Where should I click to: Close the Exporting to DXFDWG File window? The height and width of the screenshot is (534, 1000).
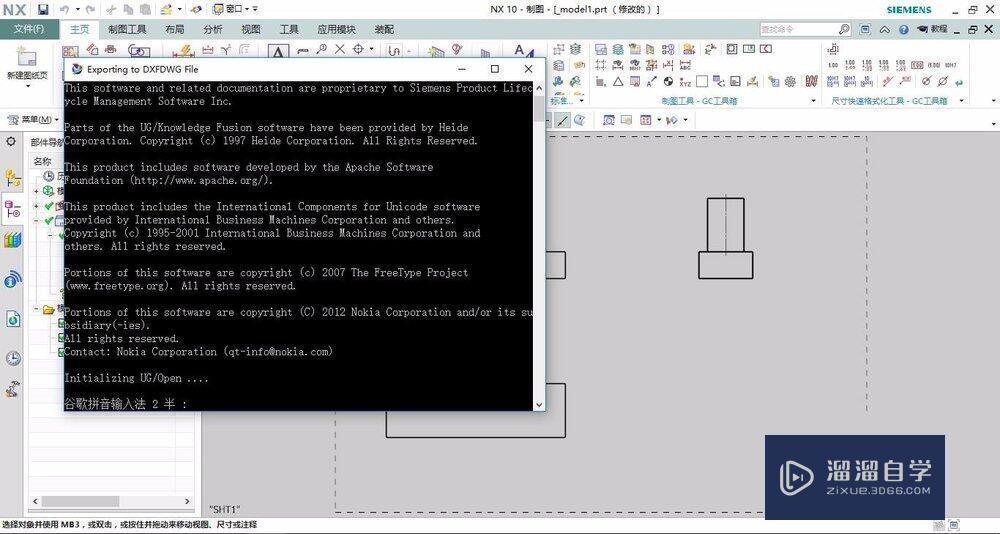click(x=528, y=69)
